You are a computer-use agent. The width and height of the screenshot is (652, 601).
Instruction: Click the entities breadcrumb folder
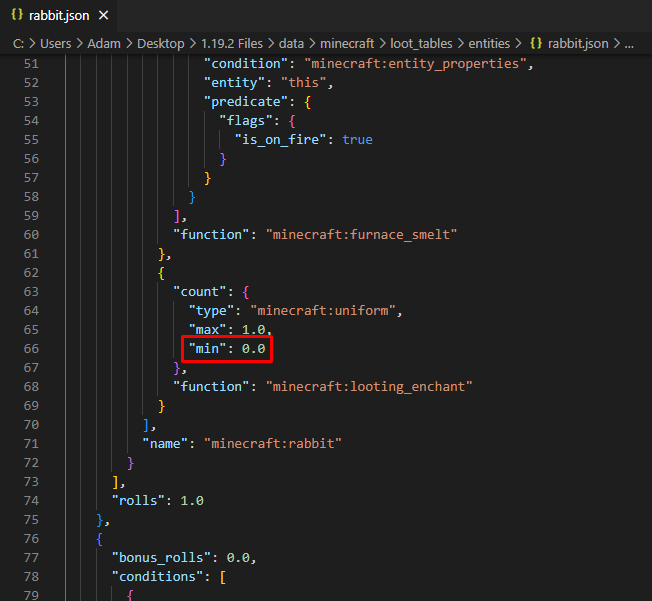coord(489,43)
